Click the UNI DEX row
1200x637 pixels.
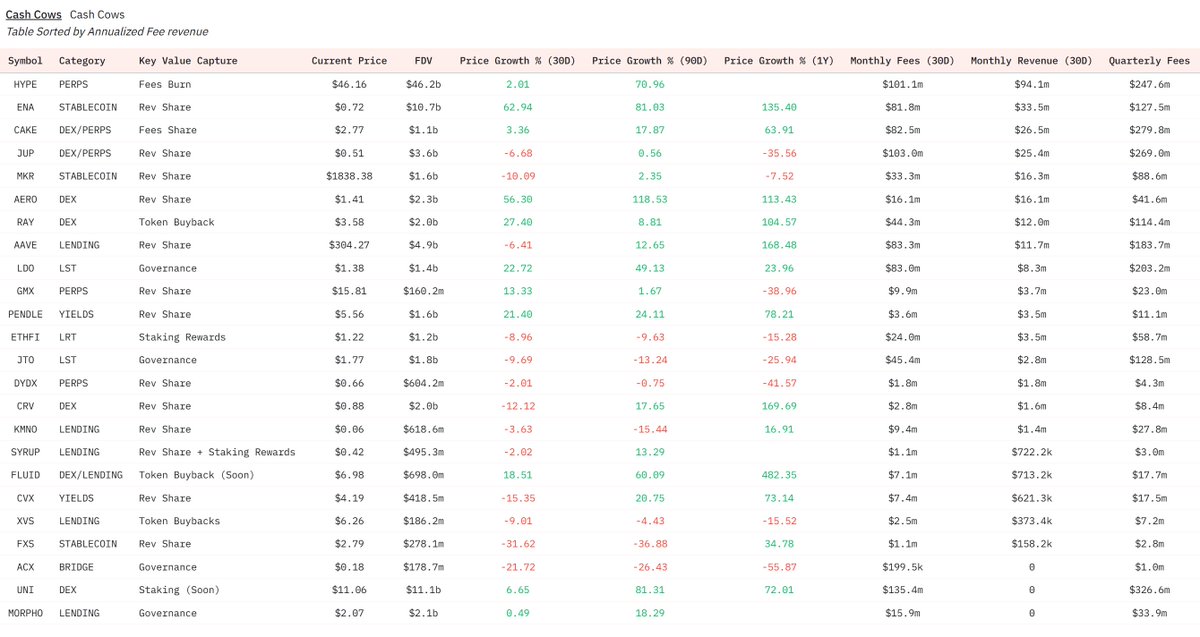tap(25, 589)
